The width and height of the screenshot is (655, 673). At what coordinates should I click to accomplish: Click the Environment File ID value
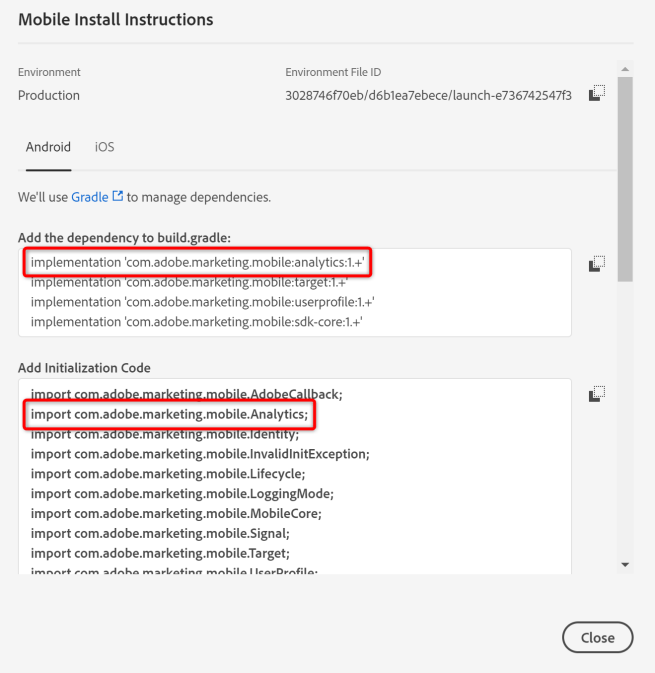point(428,95)
